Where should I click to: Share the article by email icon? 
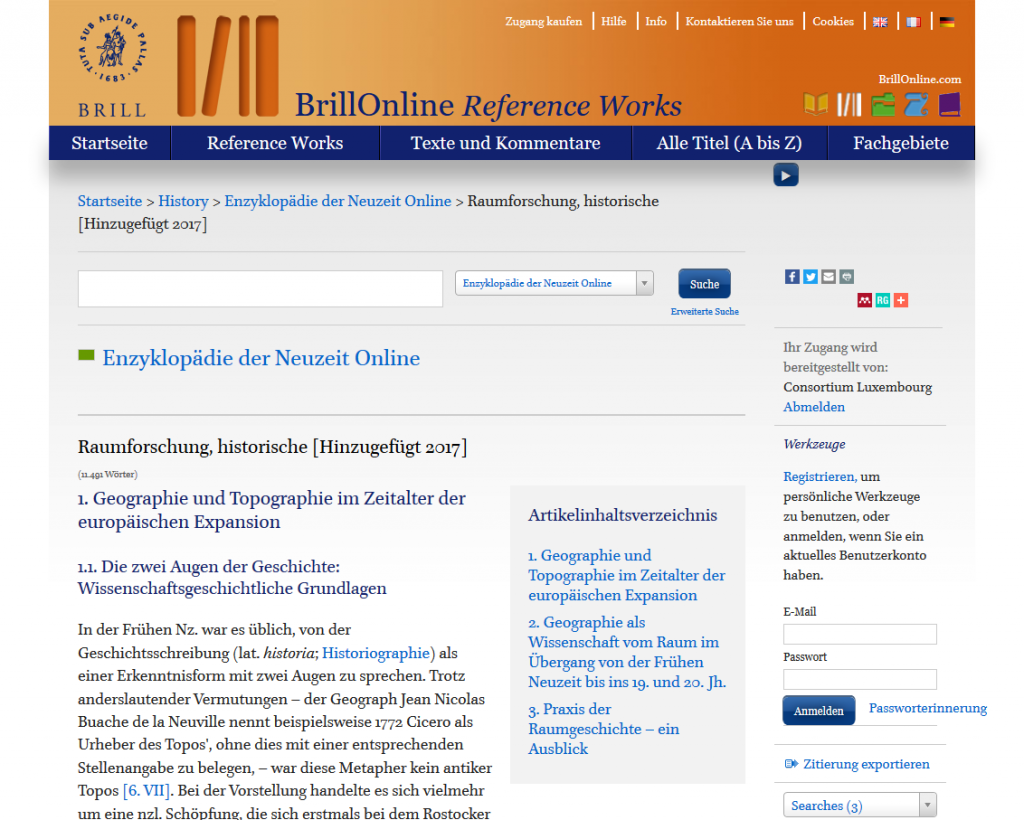coord(829,277)
